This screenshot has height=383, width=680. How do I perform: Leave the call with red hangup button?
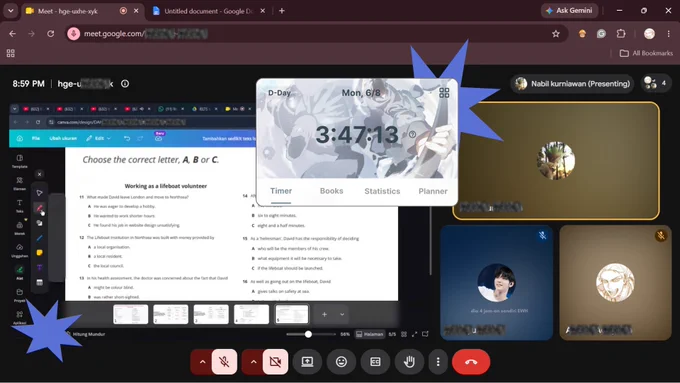pos(471,362)
